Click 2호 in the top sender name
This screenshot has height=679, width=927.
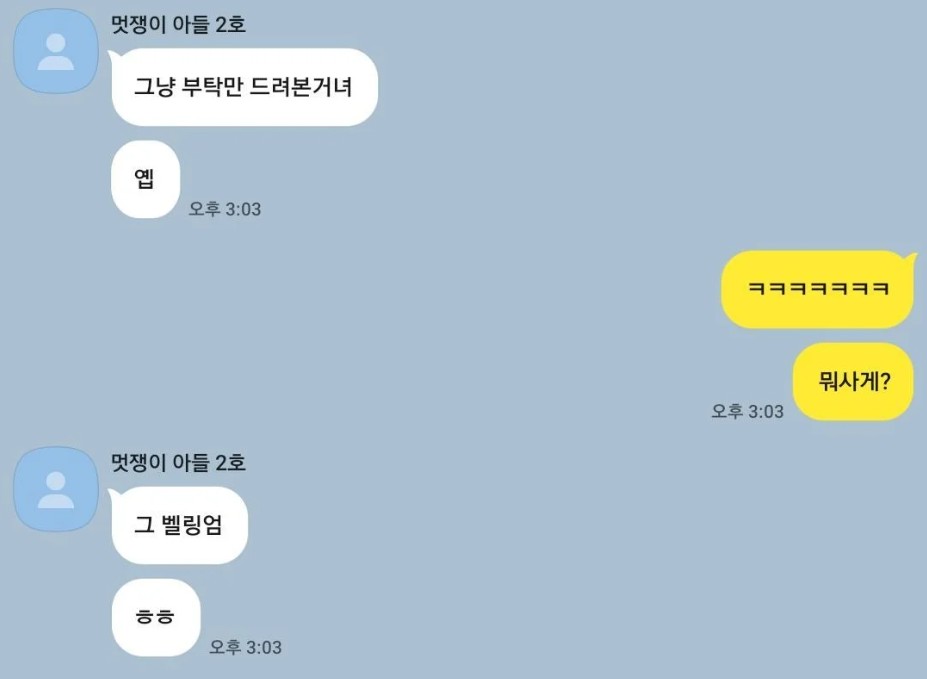coord(231,25)
